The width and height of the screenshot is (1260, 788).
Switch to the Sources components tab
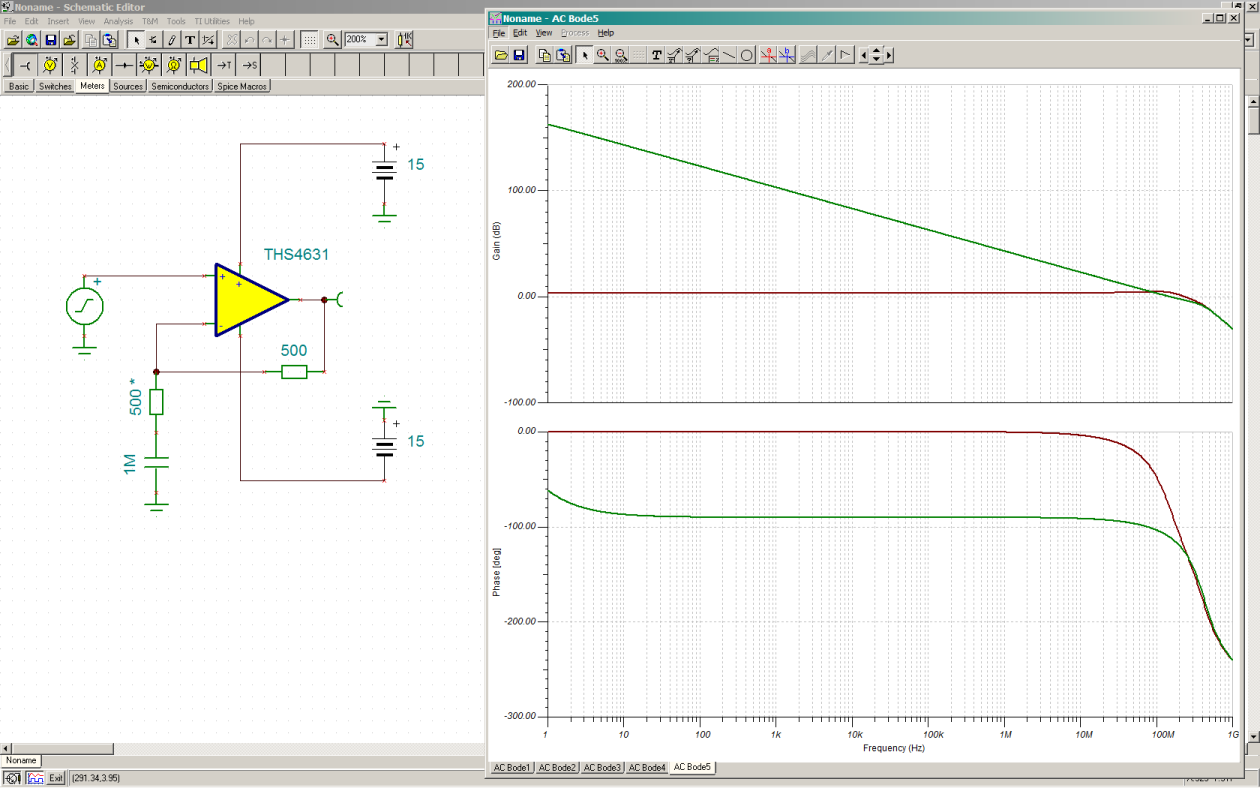[x=128, y=87]
